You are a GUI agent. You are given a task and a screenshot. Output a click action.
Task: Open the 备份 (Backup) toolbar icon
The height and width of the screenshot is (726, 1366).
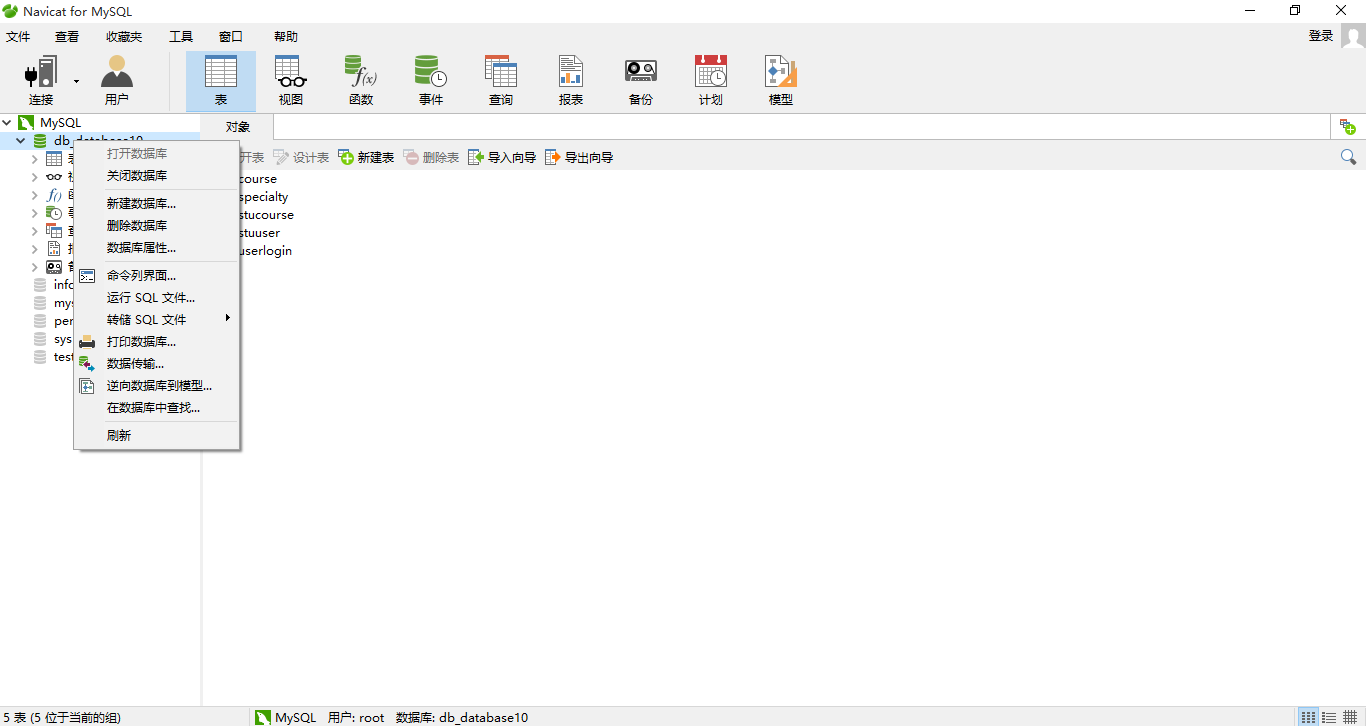coord(641,81)
